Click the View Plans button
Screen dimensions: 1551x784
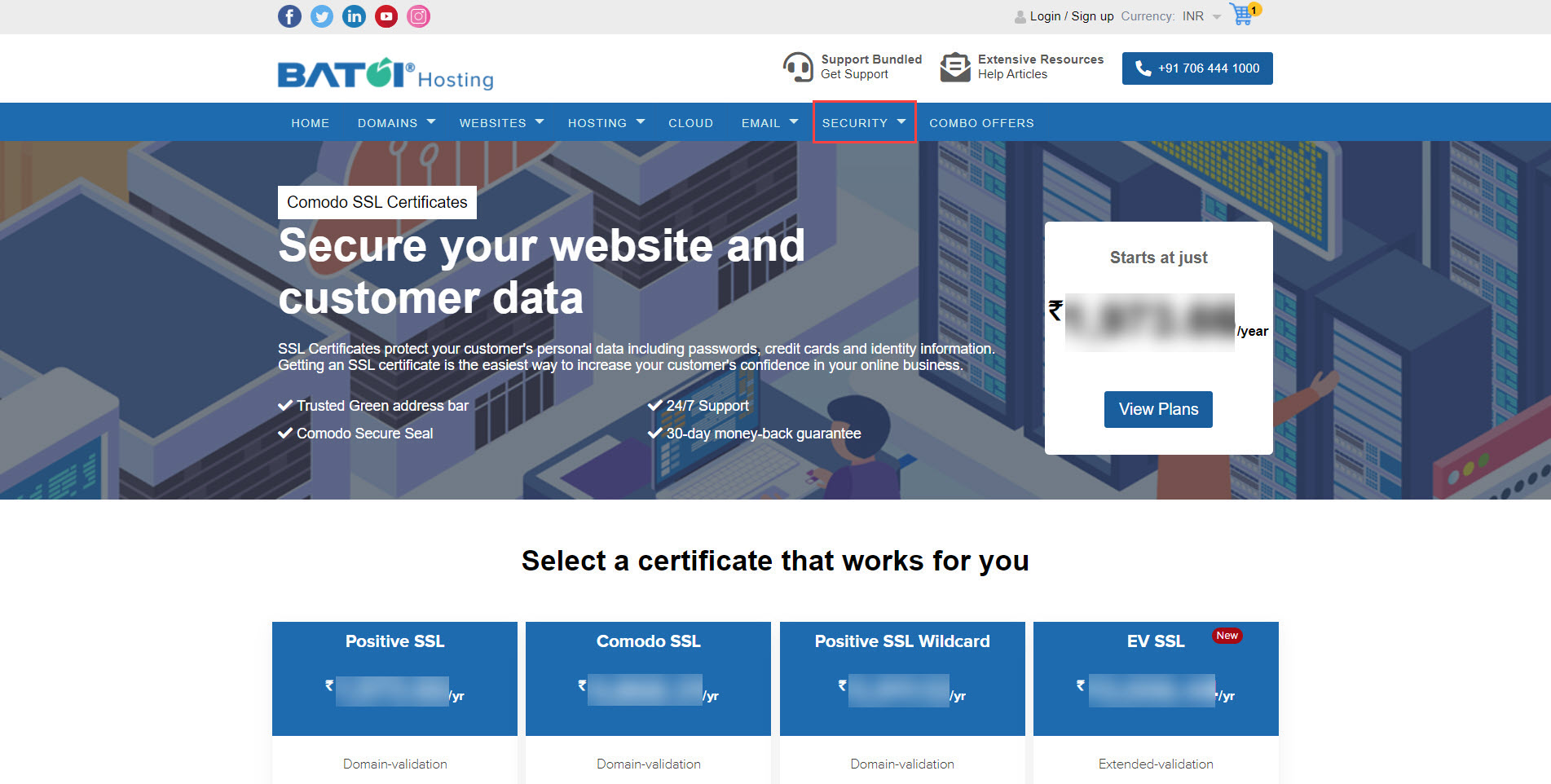coord(1158,409)
